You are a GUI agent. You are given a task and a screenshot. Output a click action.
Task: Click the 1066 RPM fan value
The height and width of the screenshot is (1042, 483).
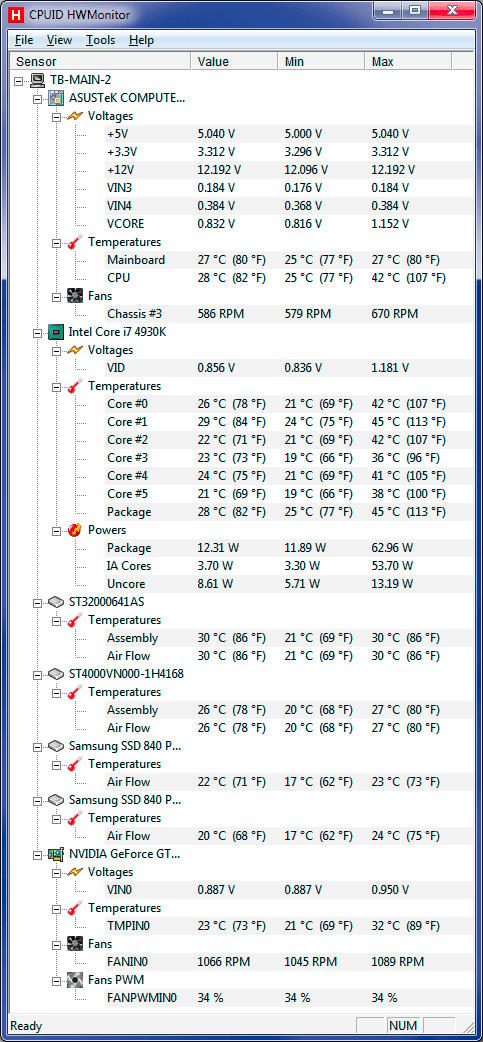pos(225,962)
